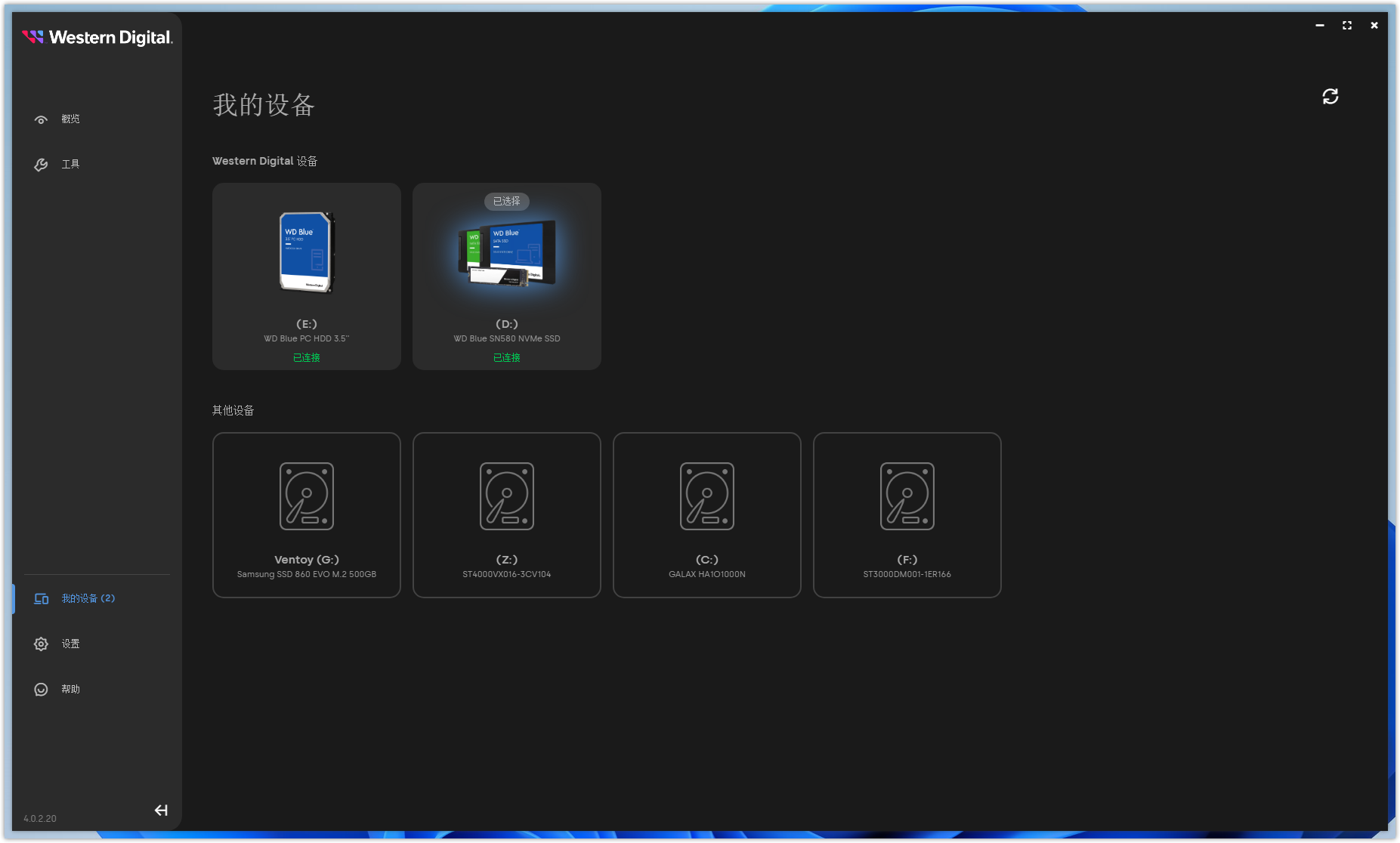Screen dimensions: 1400x843
Task: Open 帮助 help page
Action: pos(70,689)
